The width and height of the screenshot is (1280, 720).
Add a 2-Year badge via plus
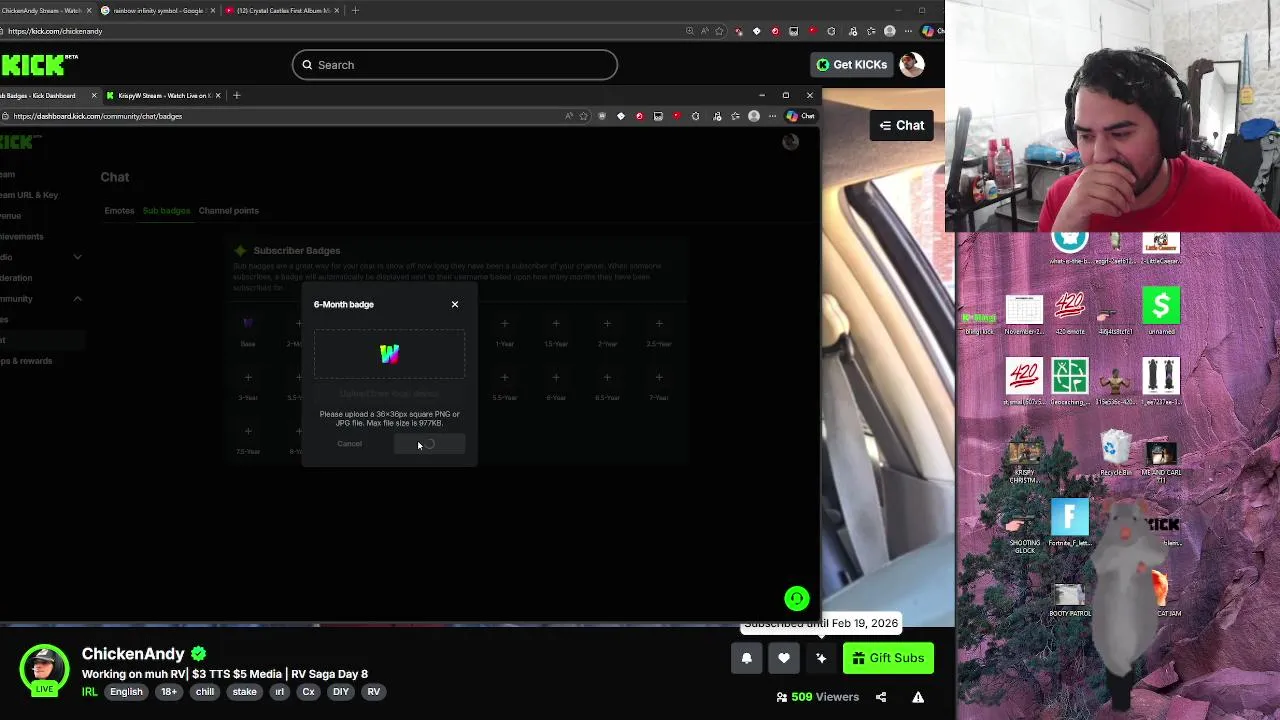coord(607,323)
